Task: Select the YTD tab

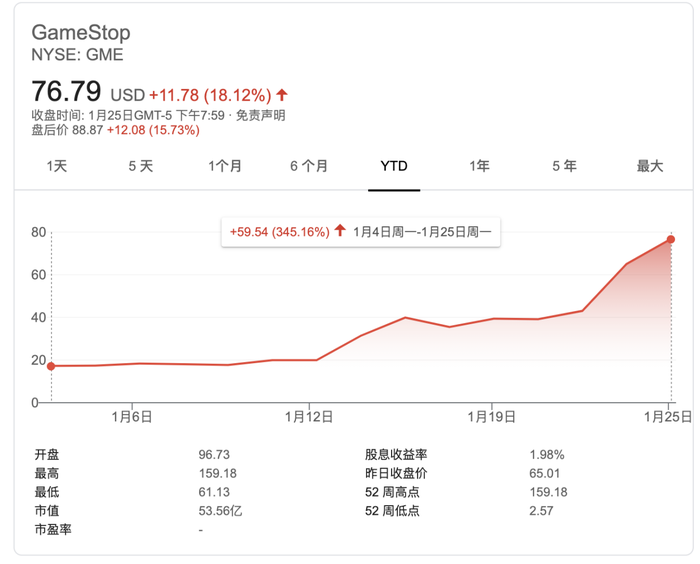Action: [394, 166]
